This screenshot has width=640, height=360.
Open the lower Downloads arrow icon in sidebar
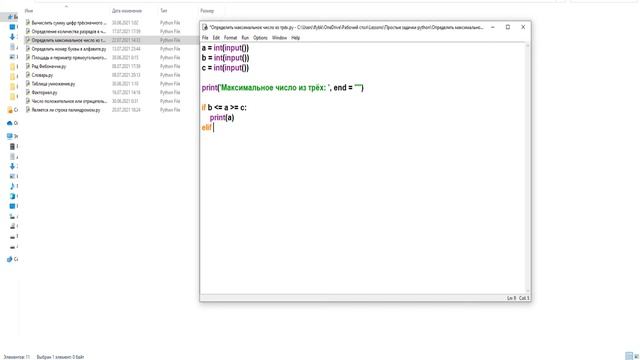[x=12, y=166]
